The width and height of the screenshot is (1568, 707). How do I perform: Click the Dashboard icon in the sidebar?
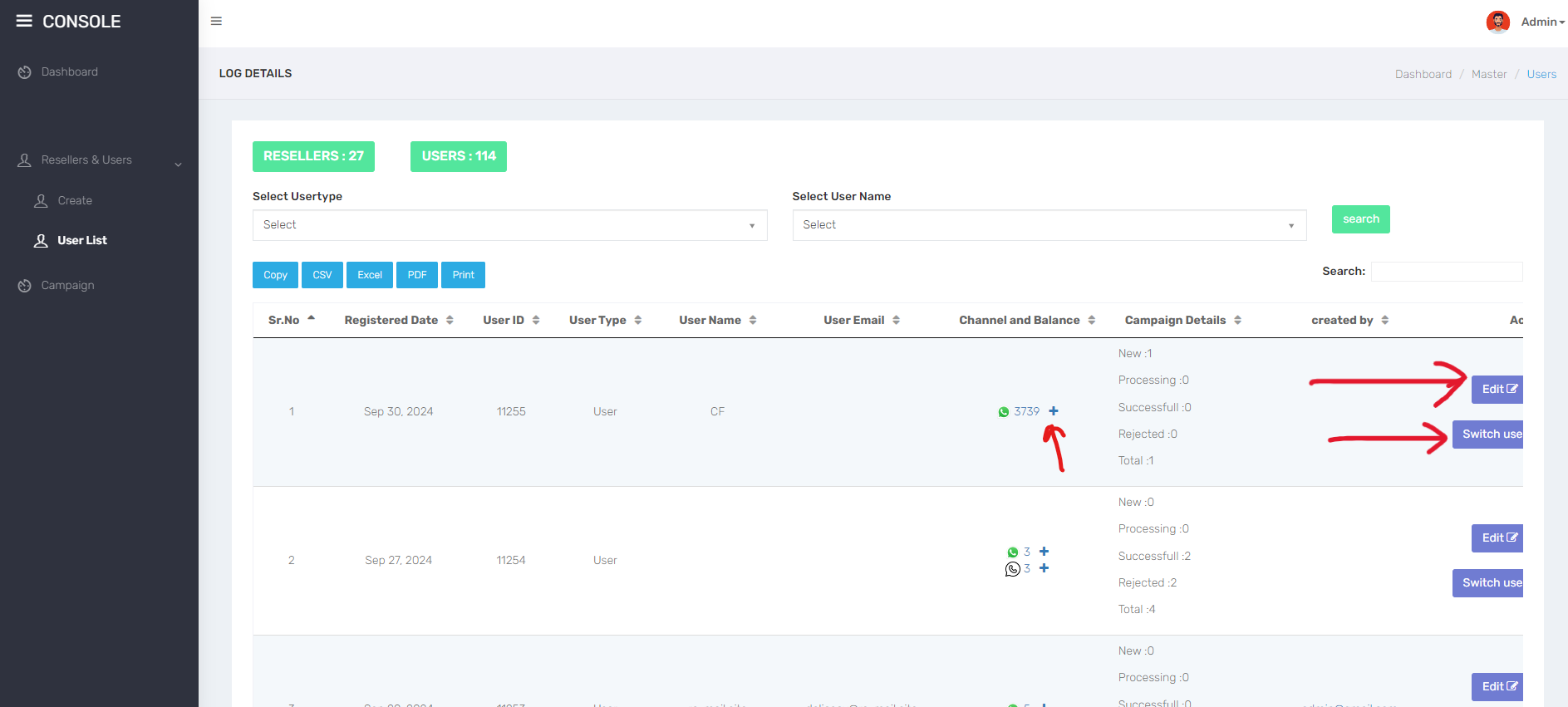pos(25,72)
